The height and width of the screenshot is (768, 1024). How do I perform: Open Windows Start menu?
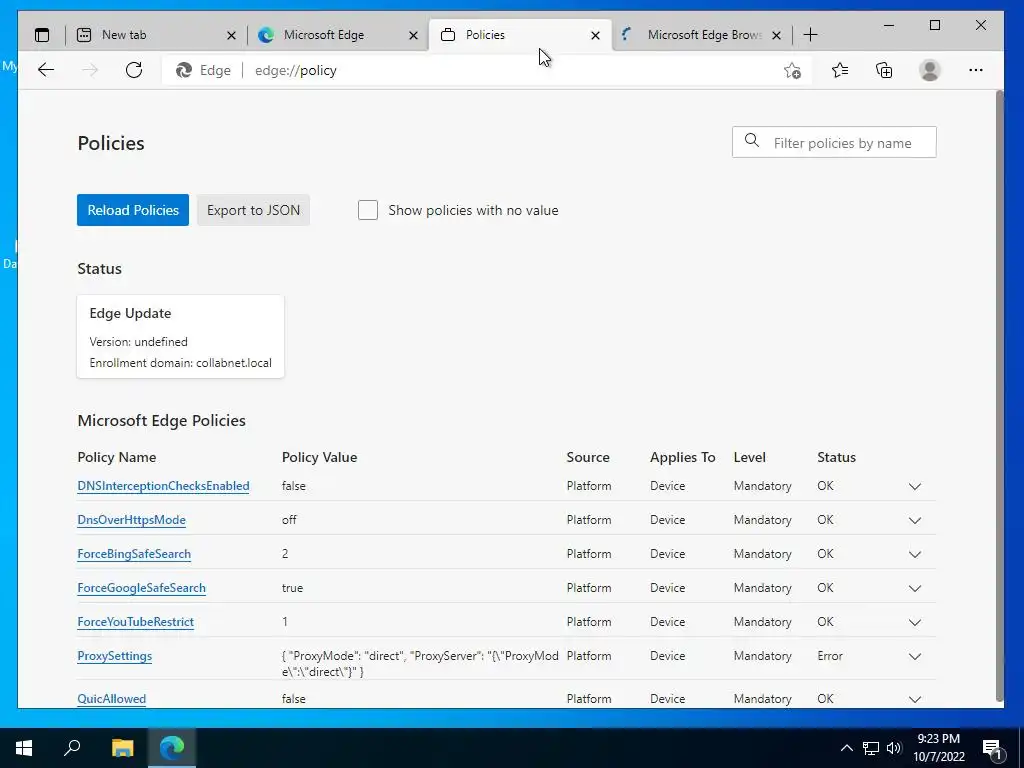(24, 748)
